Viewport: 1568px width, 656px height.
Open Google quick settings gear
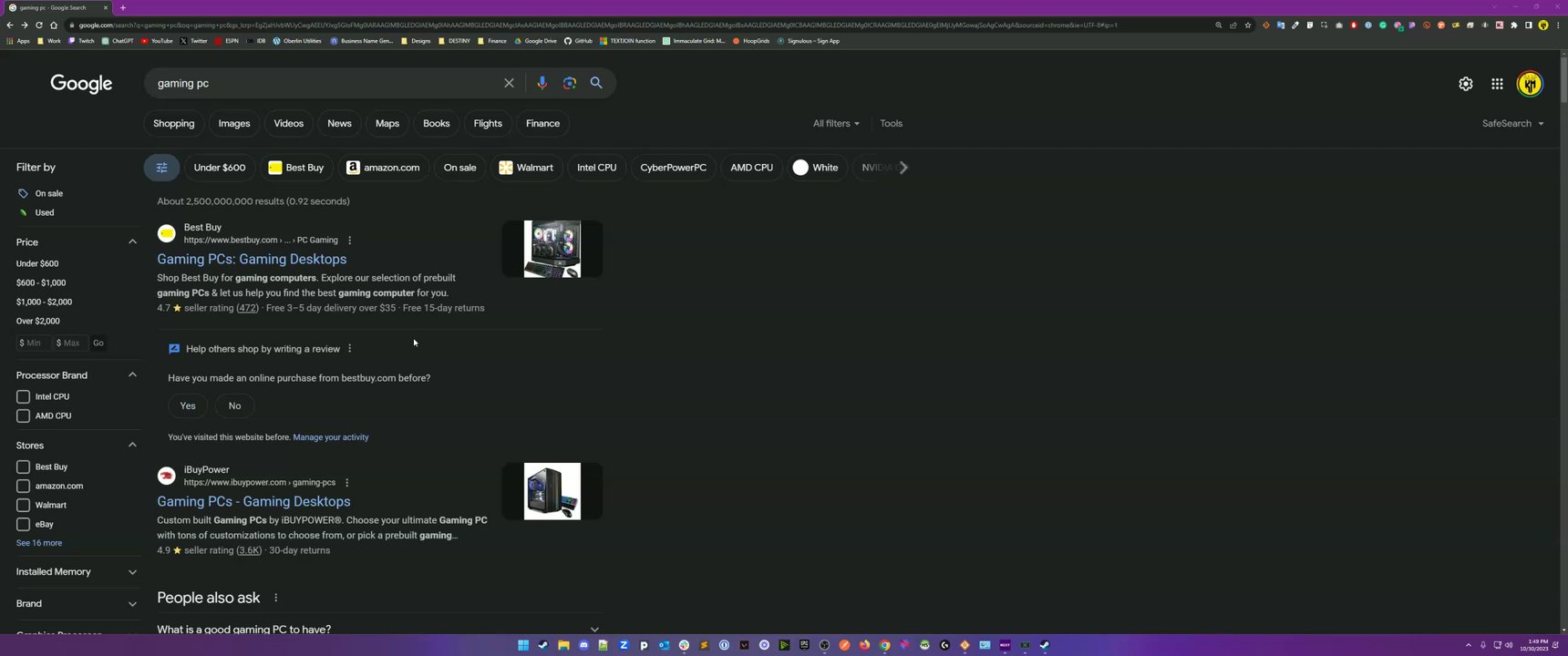click(x=1466, y=84)
